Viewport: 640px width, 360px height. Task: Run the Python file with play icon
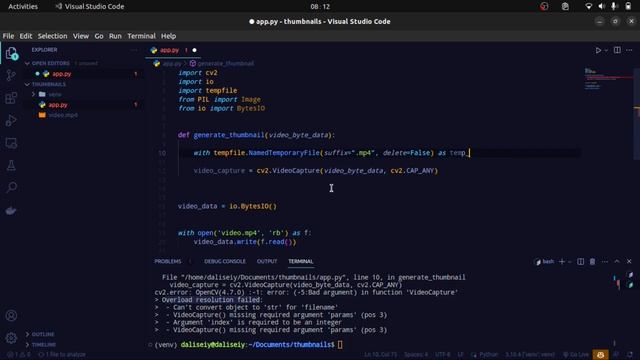598,50
